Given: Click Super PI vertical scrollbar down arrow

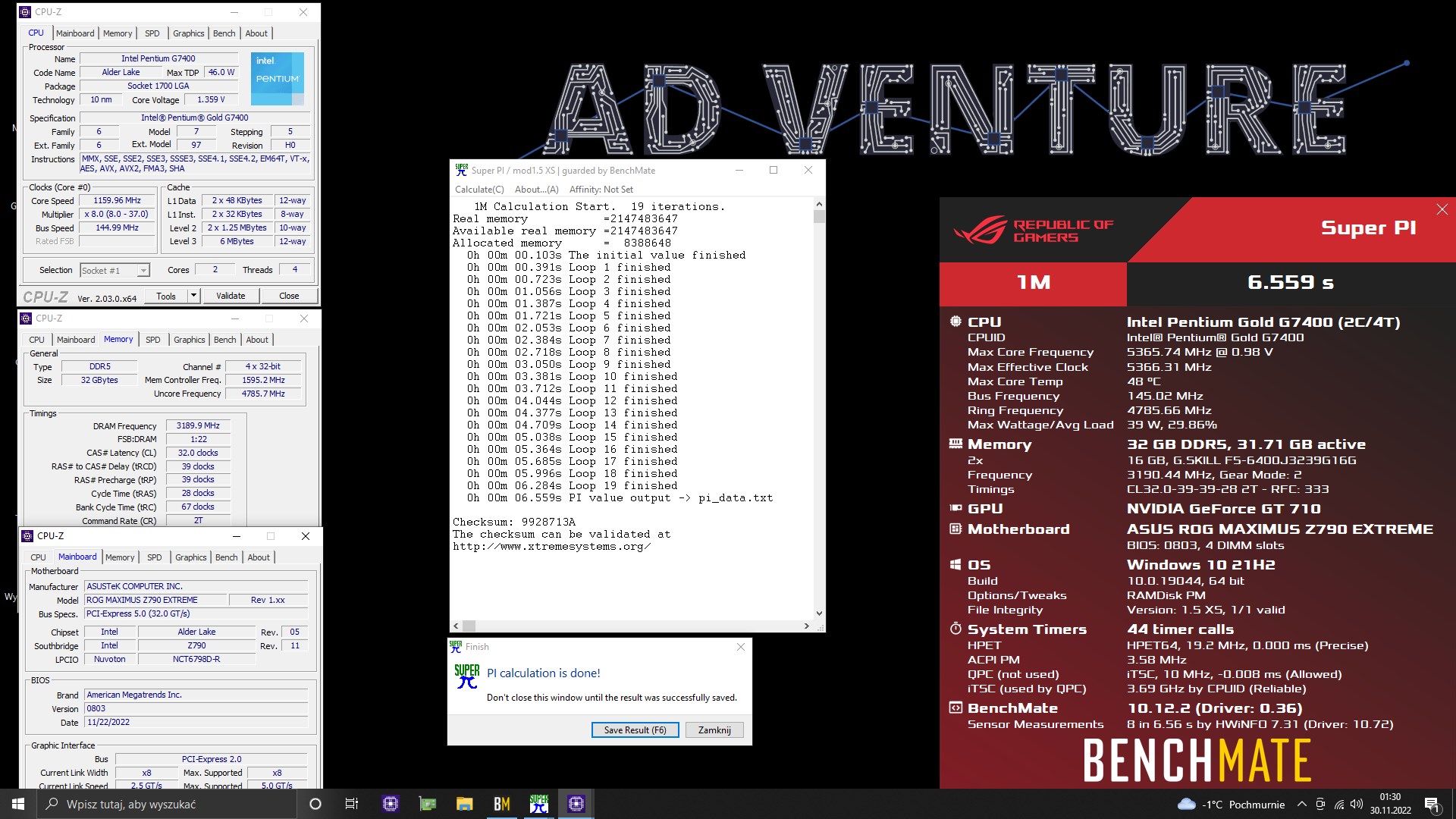Looking at the screenshot, I should 819,613.
